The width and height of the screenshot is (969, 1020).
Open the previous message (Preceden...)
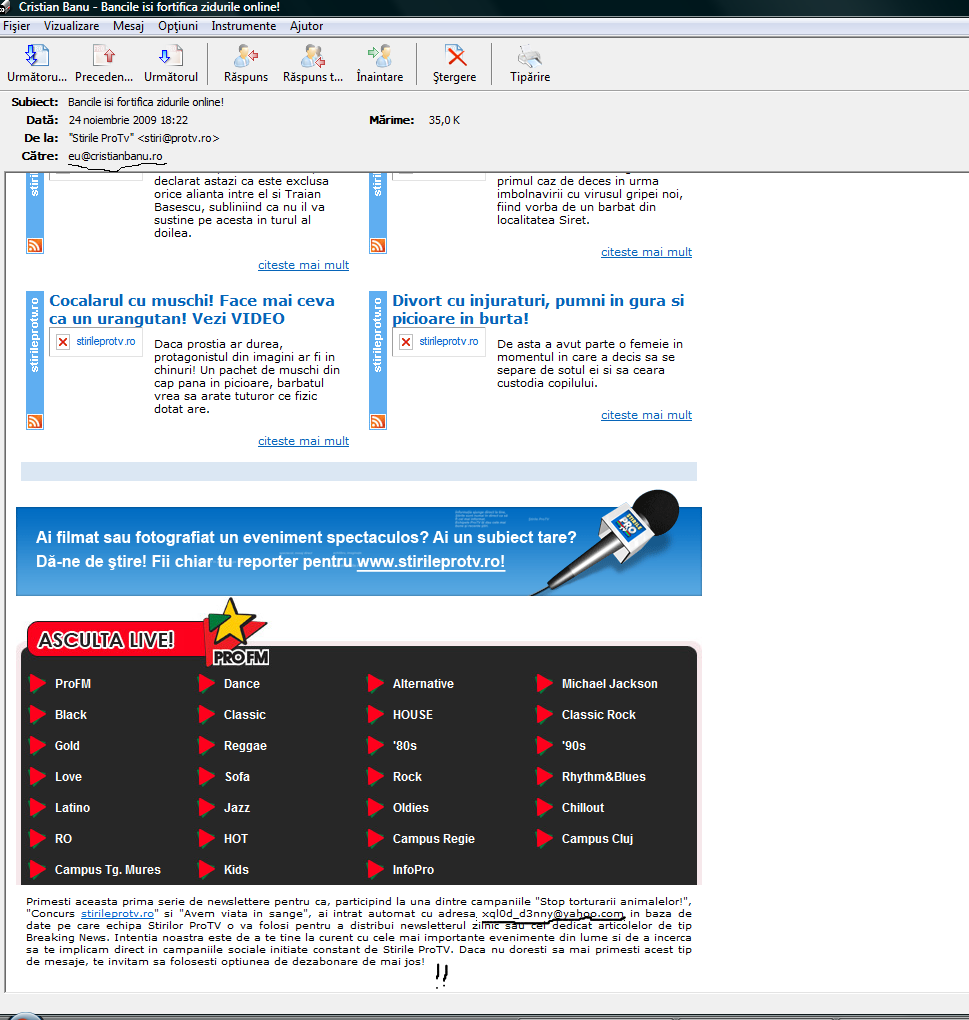(104, 64)
